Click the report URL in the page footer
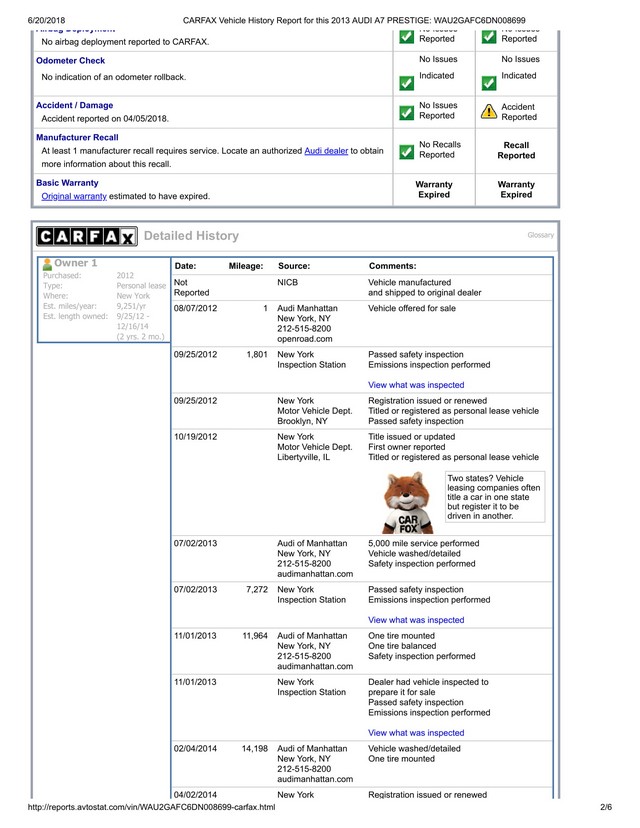The image size is (640, 828). (151, 807)
